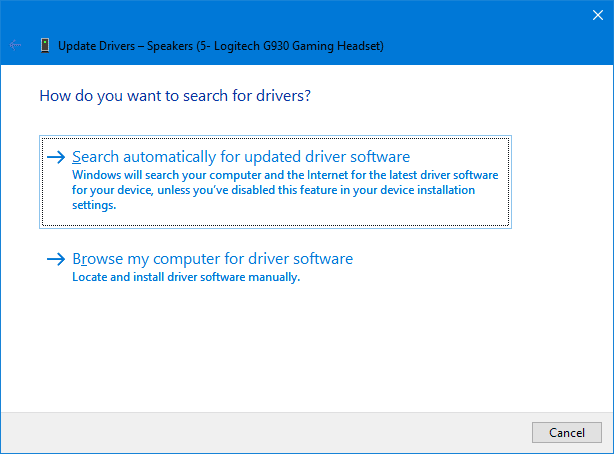Viewport: 614px width, 454px height.
Task: Click arrow icon next to Browse my computer
Action: click(x=56, y=259)
